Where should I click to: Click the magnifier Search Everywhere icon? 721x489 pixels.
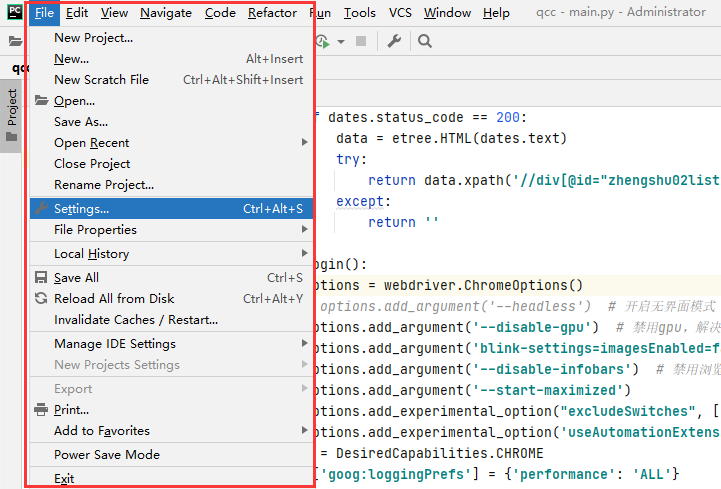(x=425, y=41)
